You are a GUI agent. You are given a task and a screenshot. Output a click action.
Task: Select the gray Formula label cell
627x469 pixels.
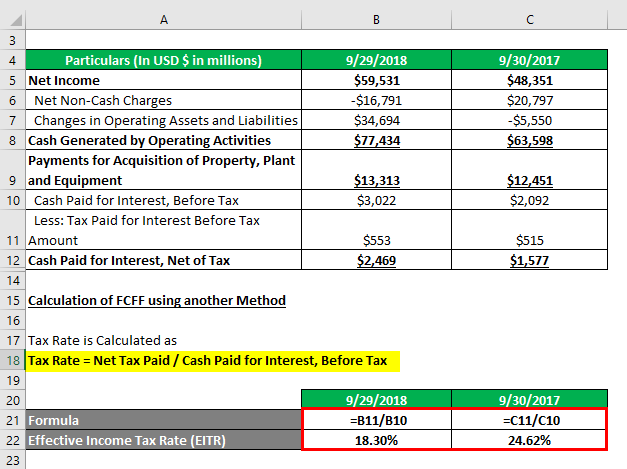coord(164,420)
